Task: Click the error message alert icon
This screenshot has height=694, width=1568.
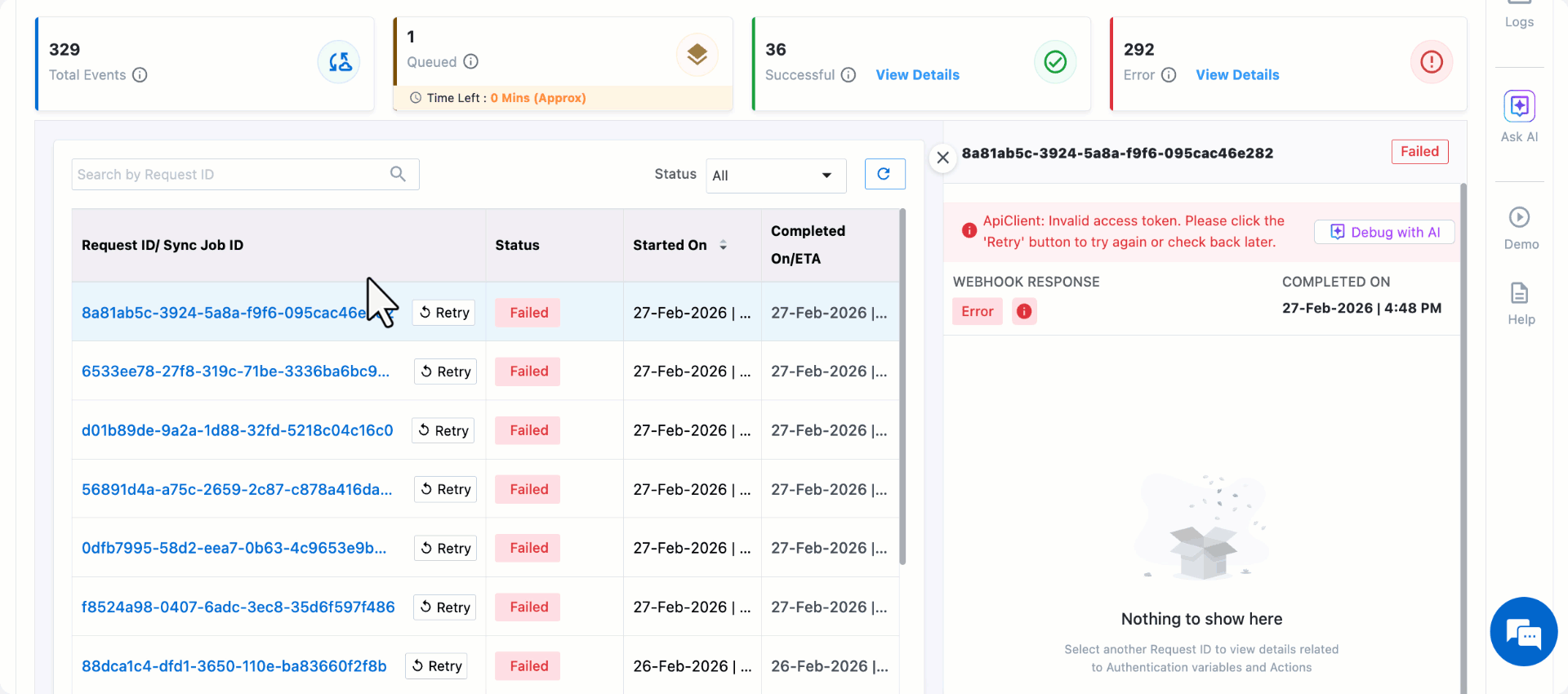Action: (x=969, y=231)
